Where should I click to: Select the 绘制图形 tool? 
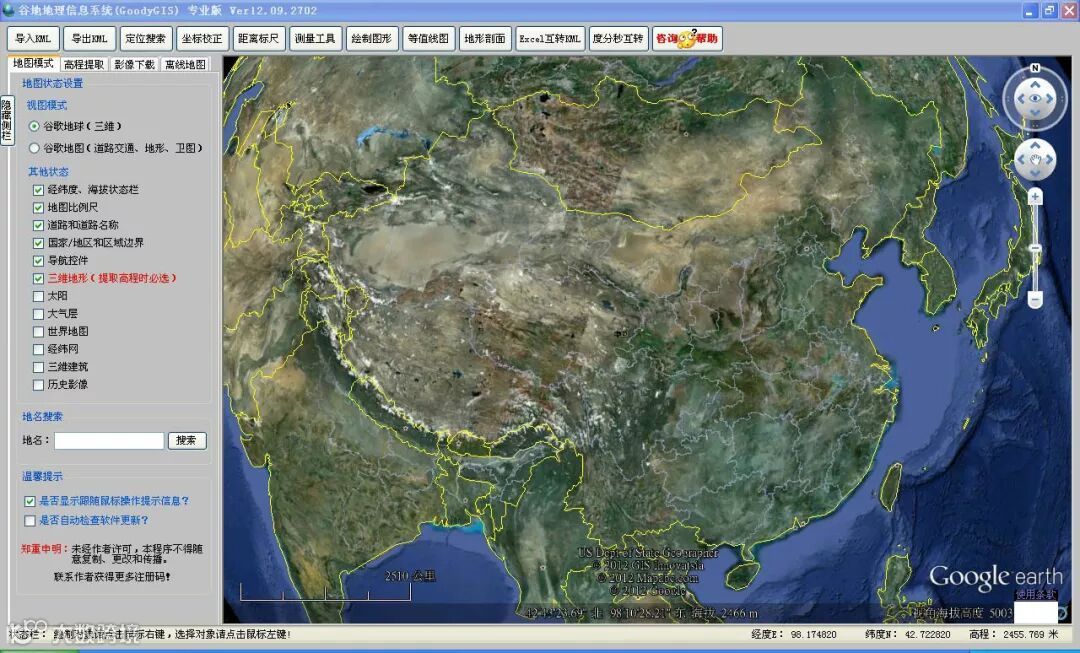pyautogui.click(x=372, y=39)
